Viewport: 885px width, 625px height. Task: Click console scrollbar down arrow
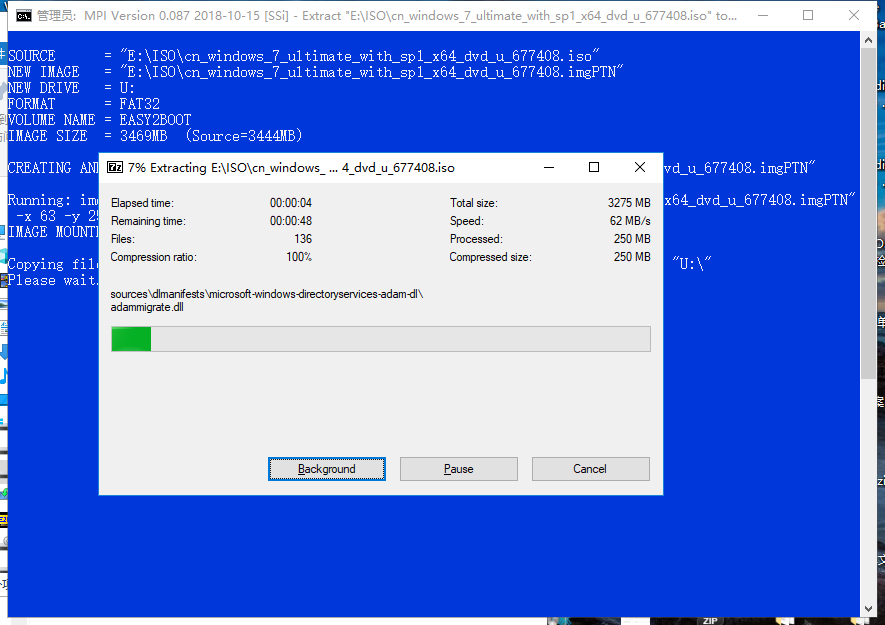(x=868, y=609)
